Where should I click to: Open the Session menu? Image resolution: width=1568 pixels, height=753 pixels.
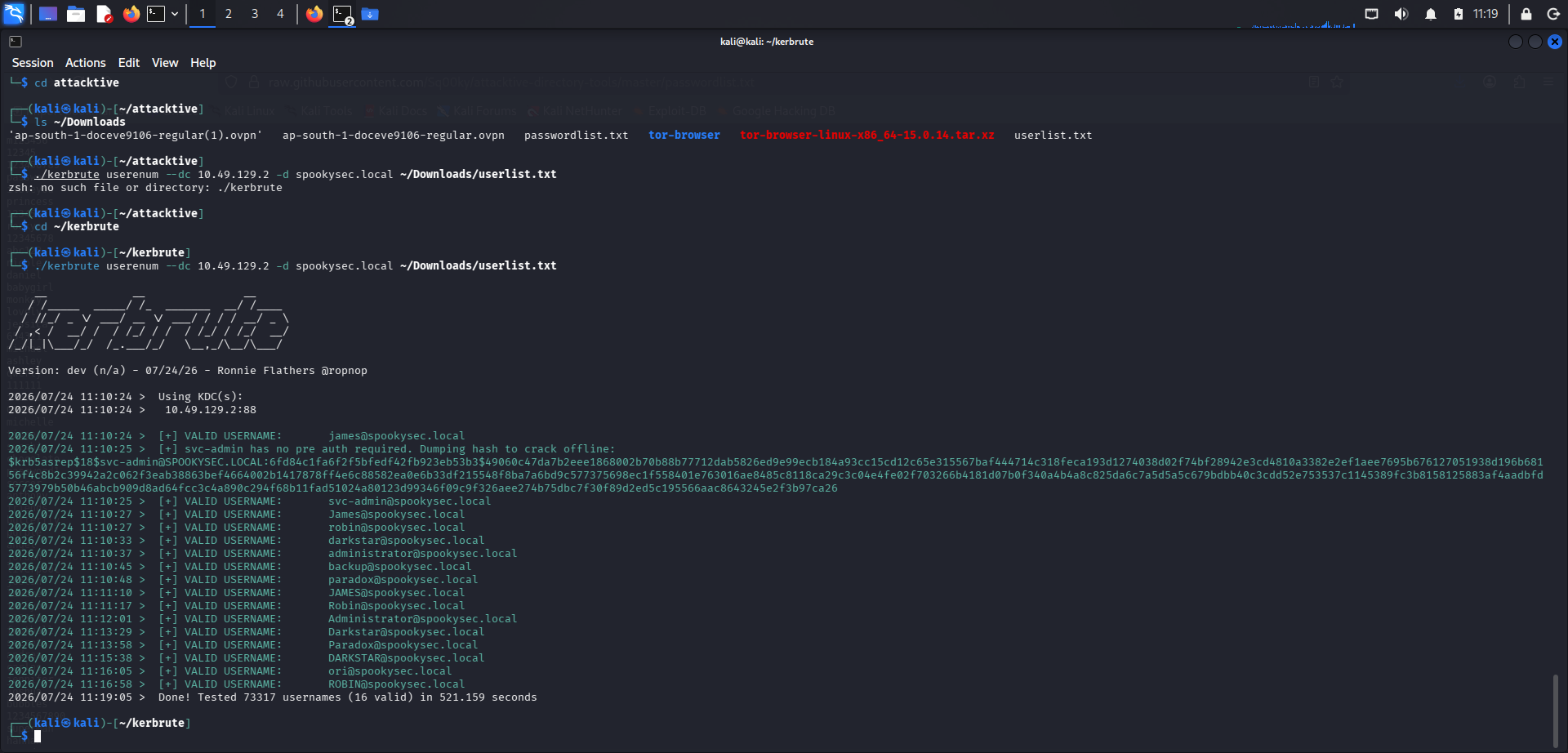coord(33,63)
